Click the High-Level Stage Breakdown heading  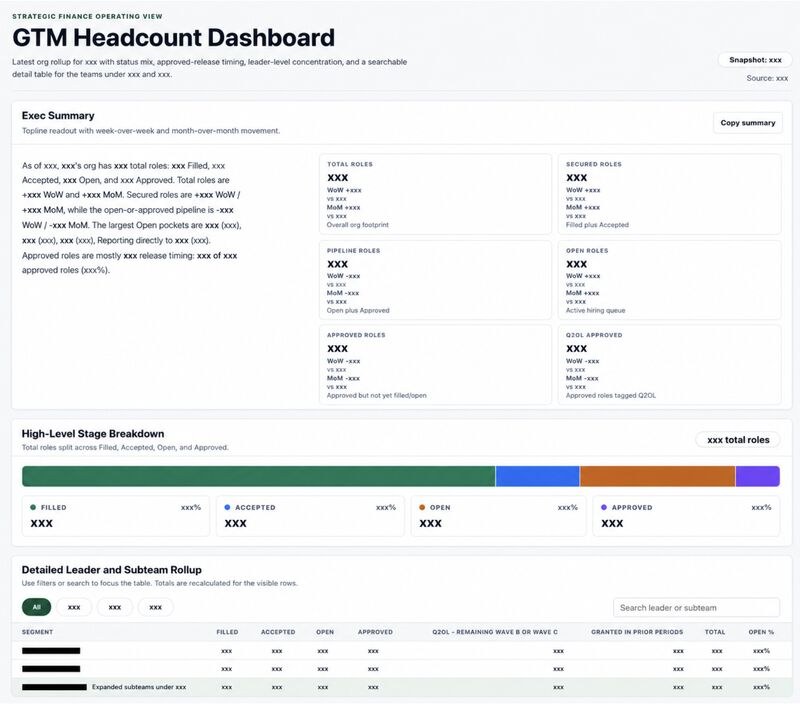tap(93, 434)
